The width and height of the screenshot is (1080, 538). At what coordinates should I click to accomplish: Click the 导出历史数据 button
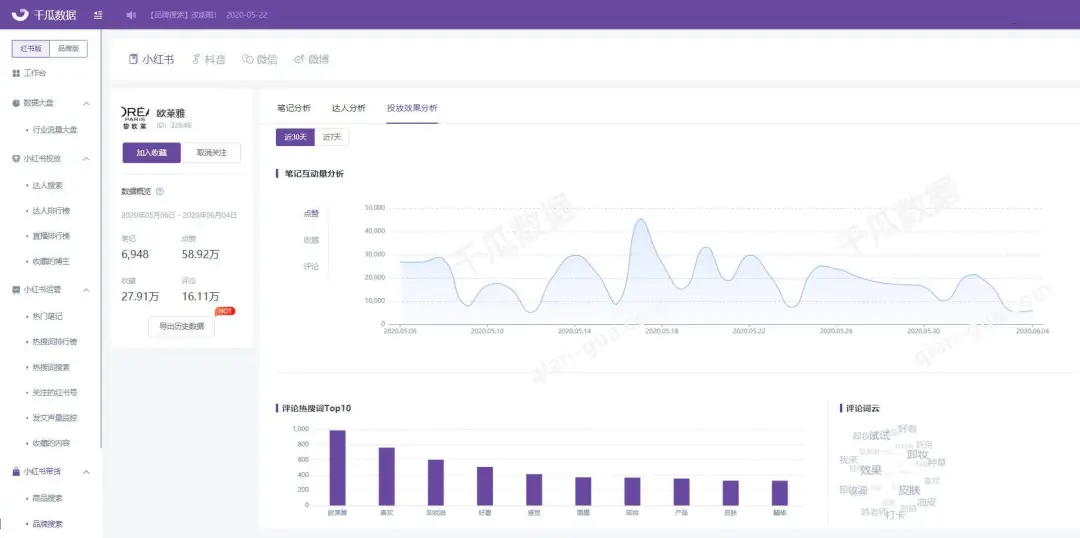(181, 327)
